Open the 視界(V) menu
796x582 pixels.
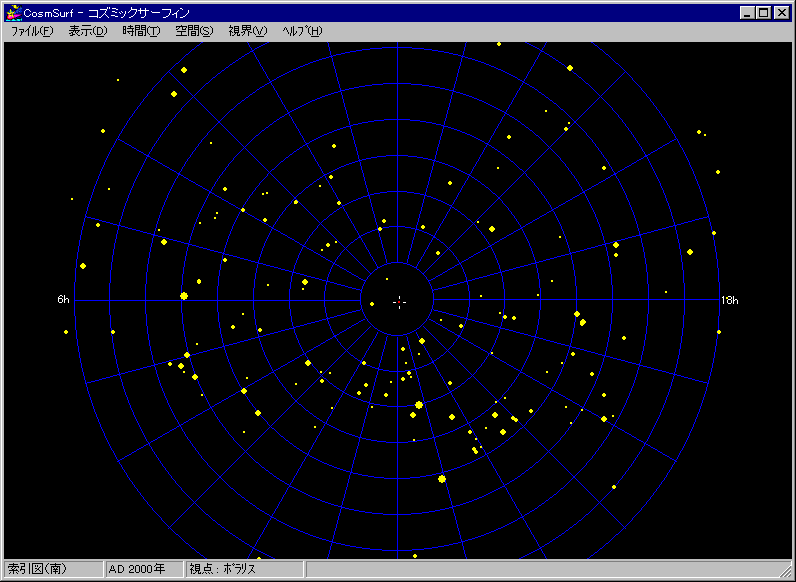point(248,31)
